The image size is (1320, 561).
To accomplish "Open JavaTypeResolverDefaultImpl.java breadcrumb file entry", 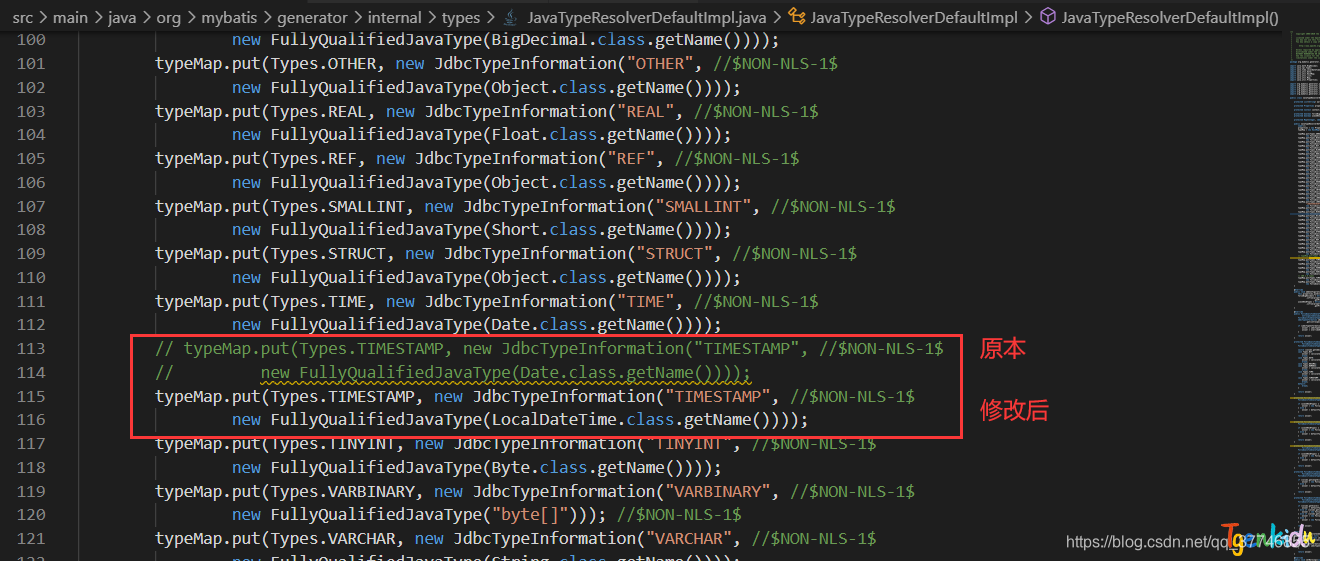I will [647, 17].
